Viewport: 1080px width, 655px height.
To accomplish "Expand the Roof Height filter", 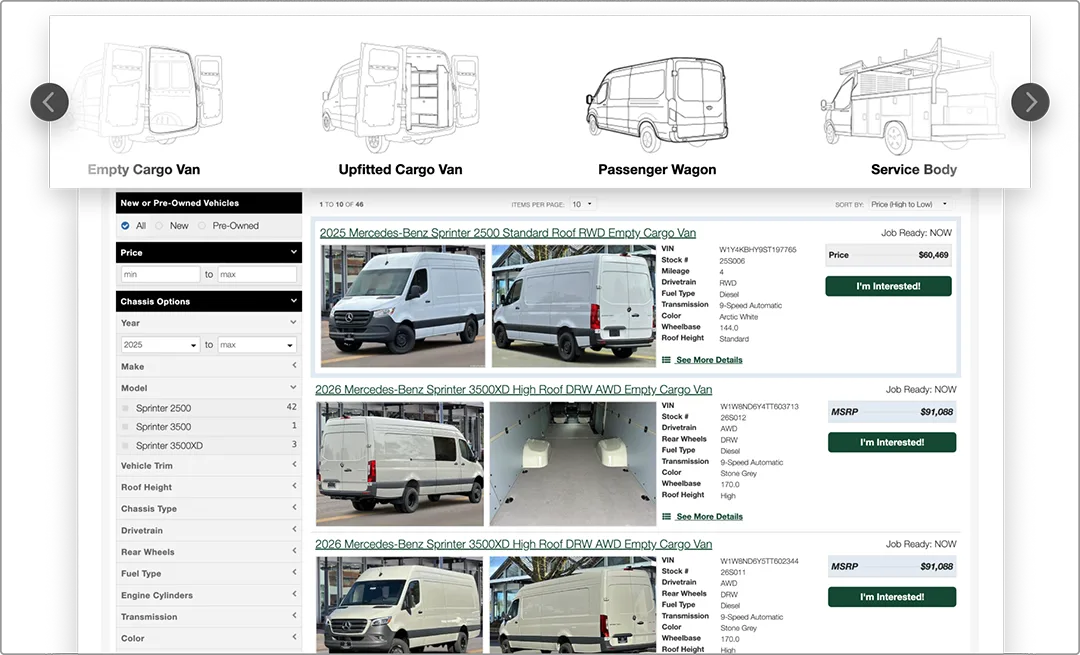I will pos(209,487).
